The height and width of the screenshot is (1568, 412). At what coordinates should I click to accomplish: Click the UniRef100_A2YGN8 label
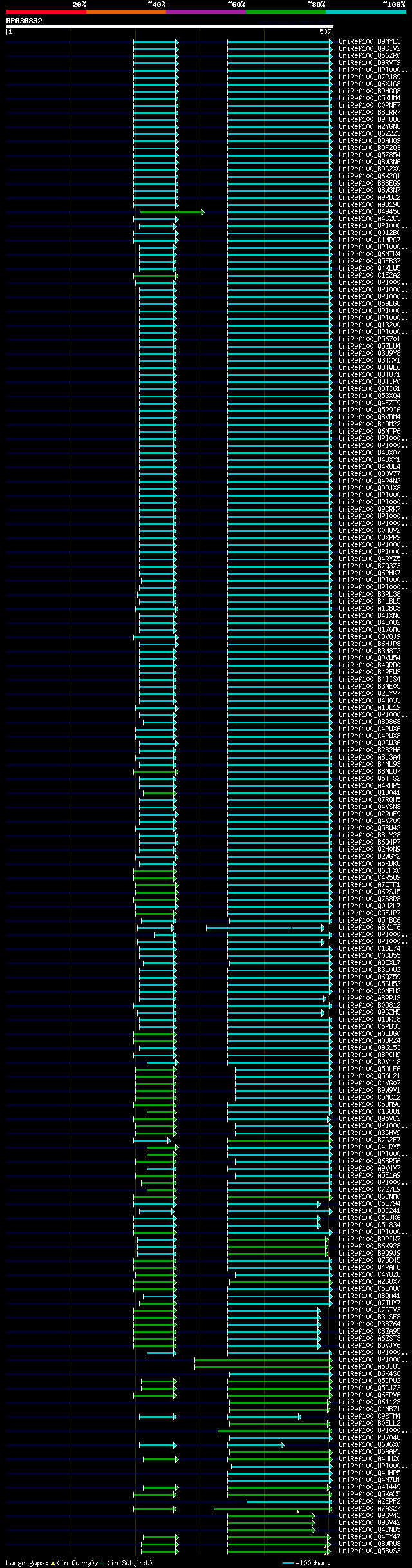[x=370, y=127]
